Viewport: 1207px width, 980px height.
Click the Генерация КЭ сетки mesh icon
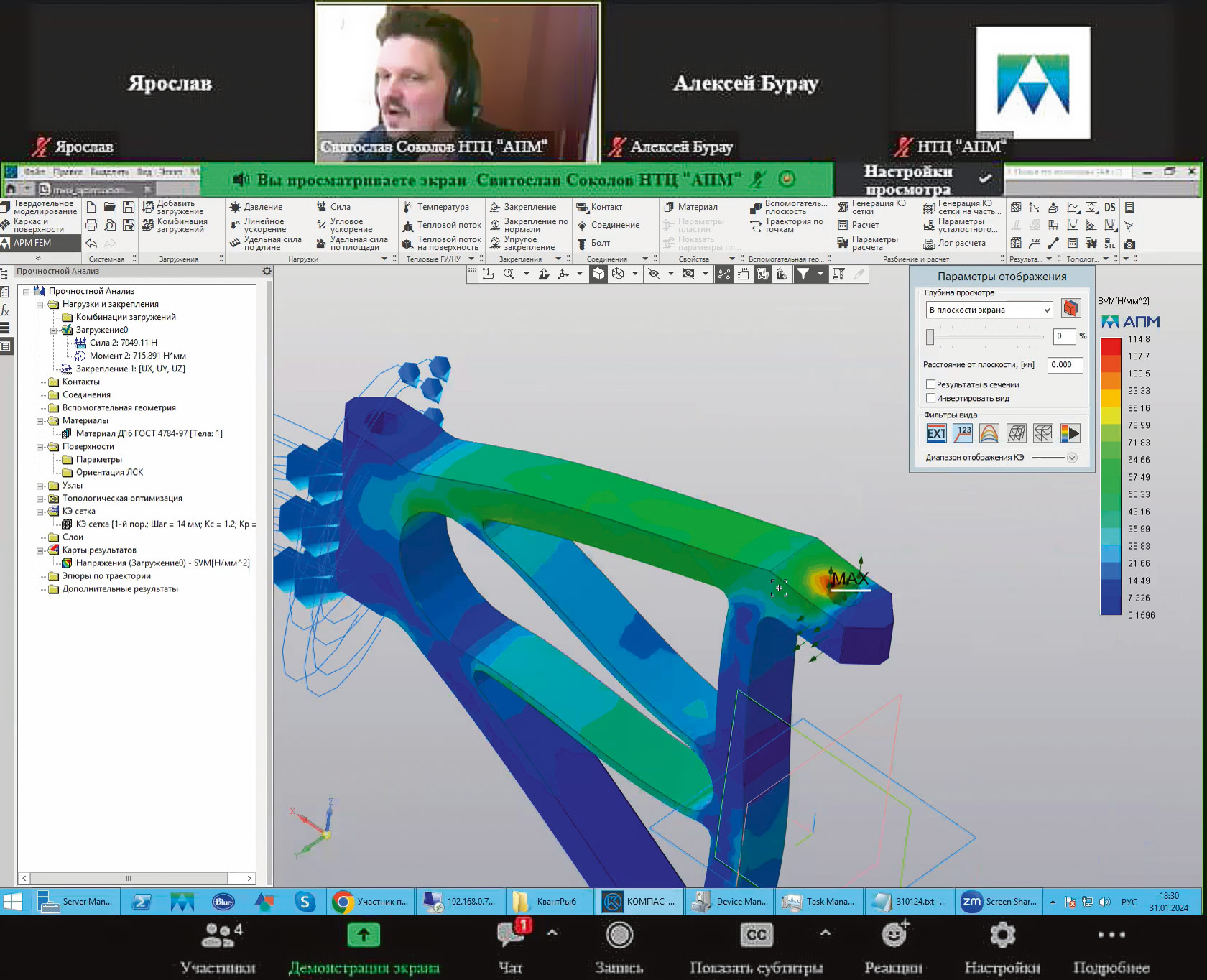click(843, 208)
